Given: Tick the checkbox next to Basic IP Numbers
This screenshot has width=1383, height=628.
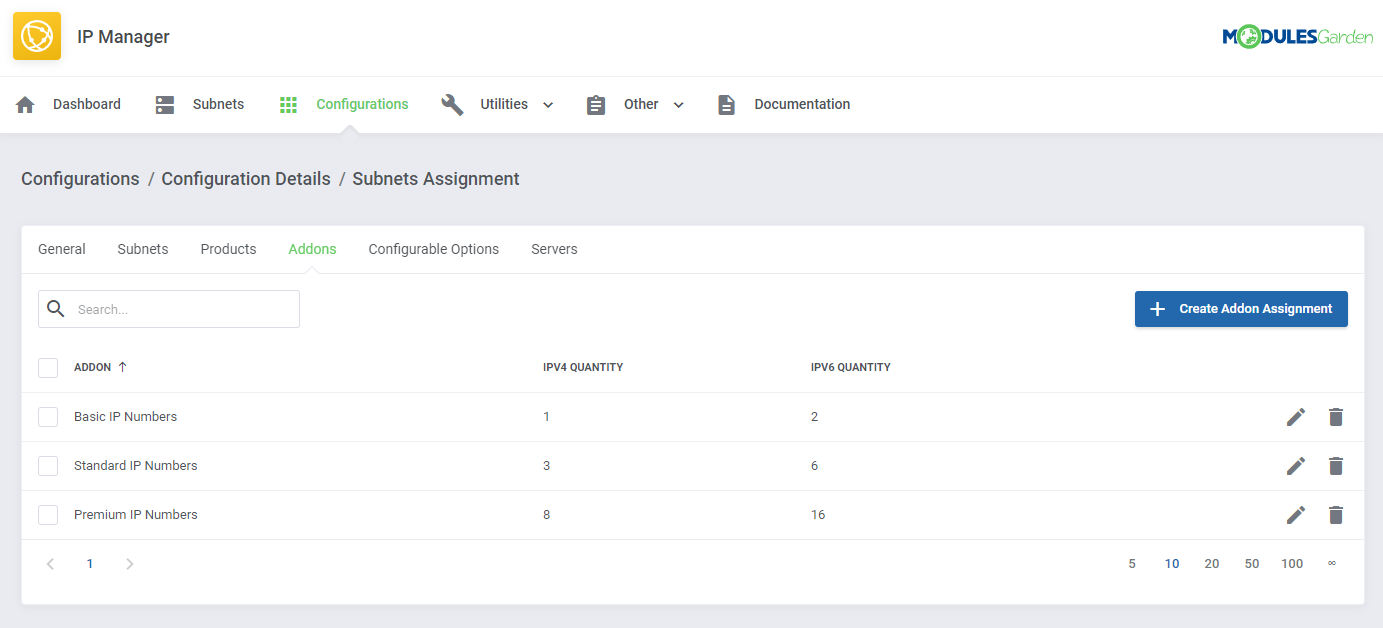Looking at the screenshot, I should pyautogui.click(x=47, y=417).
